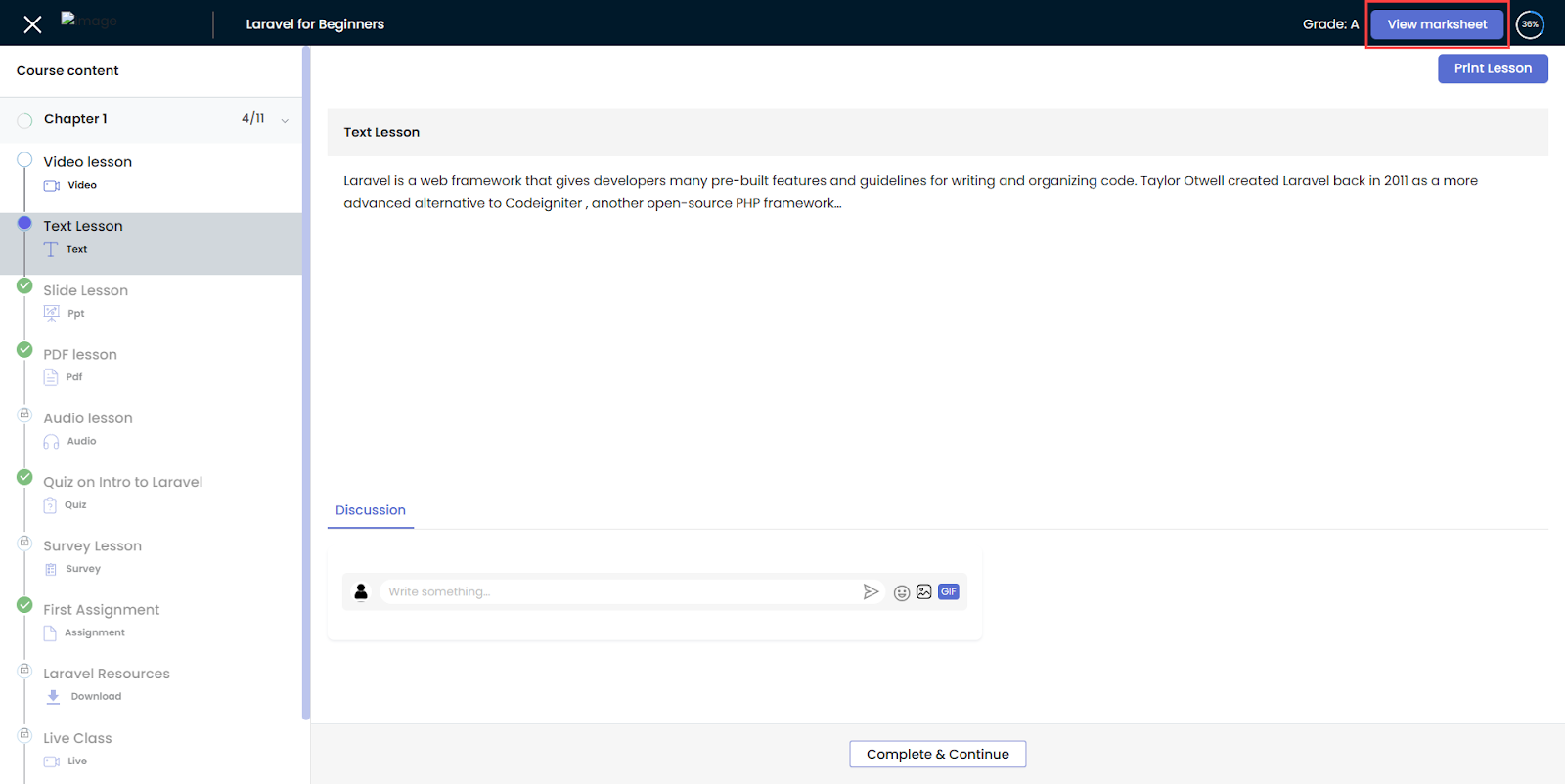Click the Grade: A label
Viewport: 1565px width, 784px height.
click(1330, 24)
